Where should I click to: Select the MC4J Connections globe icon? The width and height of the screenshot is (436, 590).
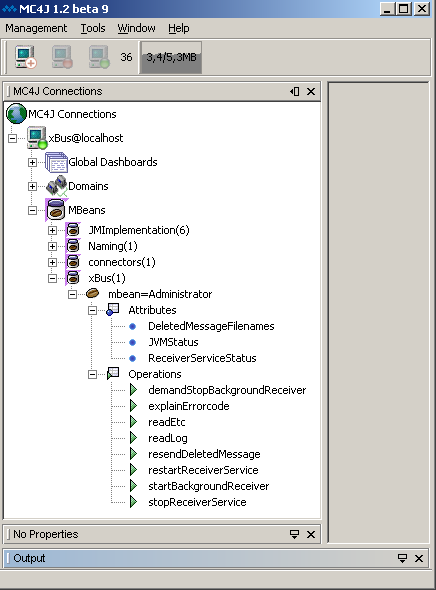click(x=16, y=114)
